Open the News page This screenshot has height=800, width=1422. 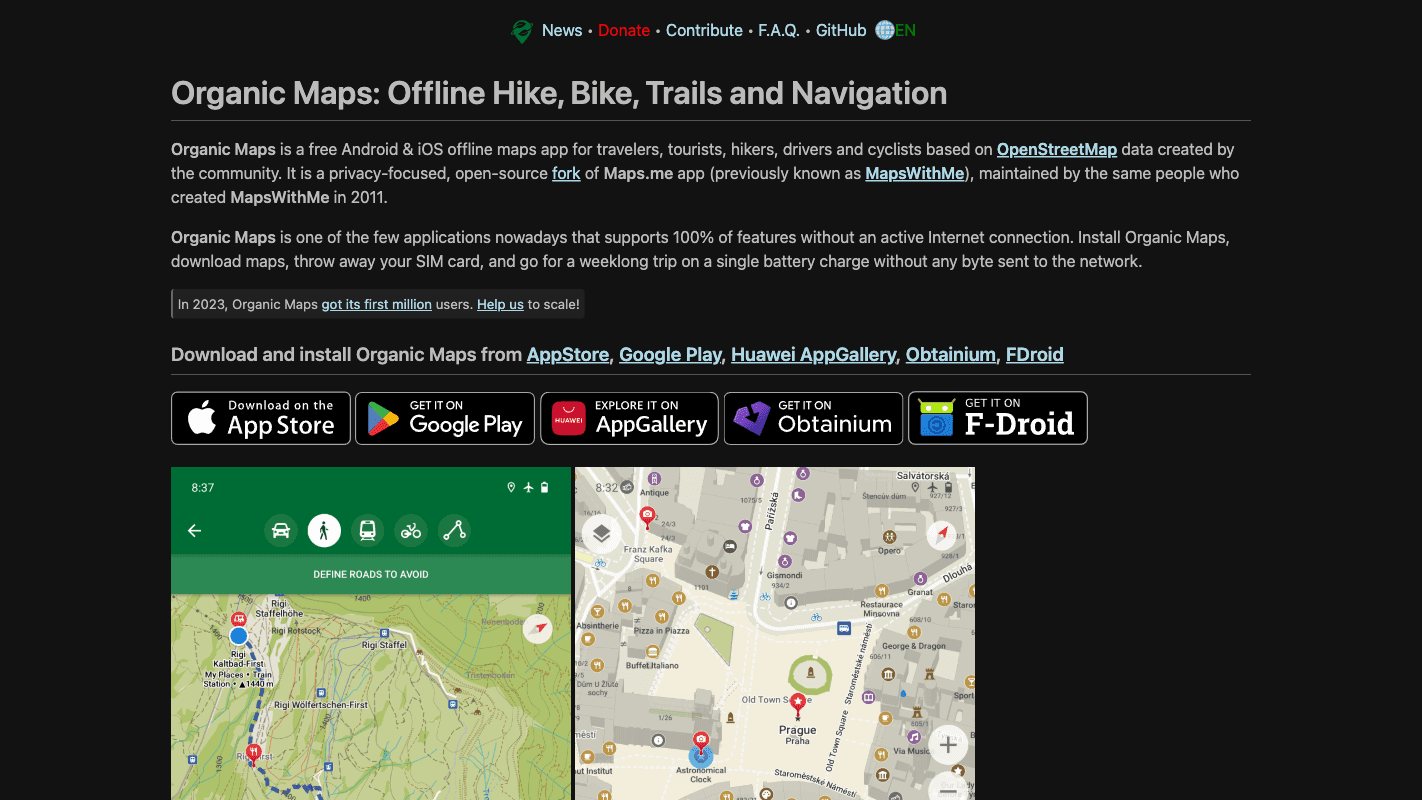click(562, 30)
